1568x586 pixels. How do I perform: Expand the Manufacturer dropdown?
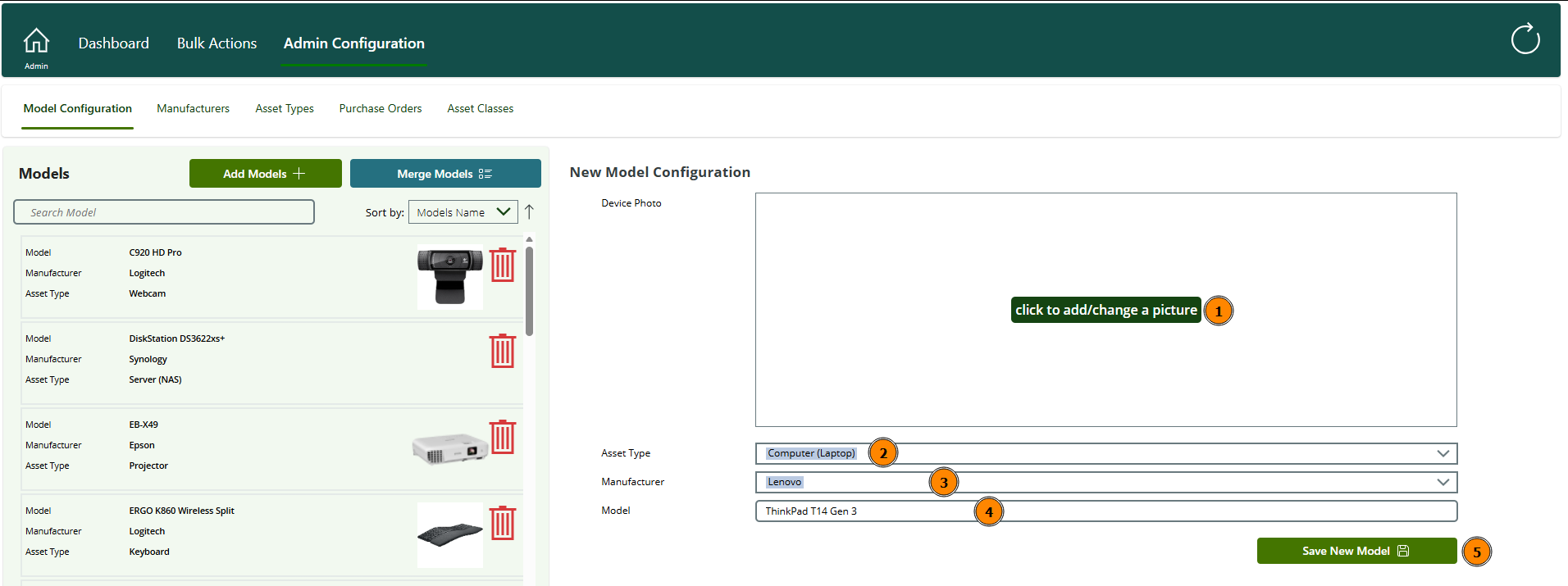tap(1443, 482)
